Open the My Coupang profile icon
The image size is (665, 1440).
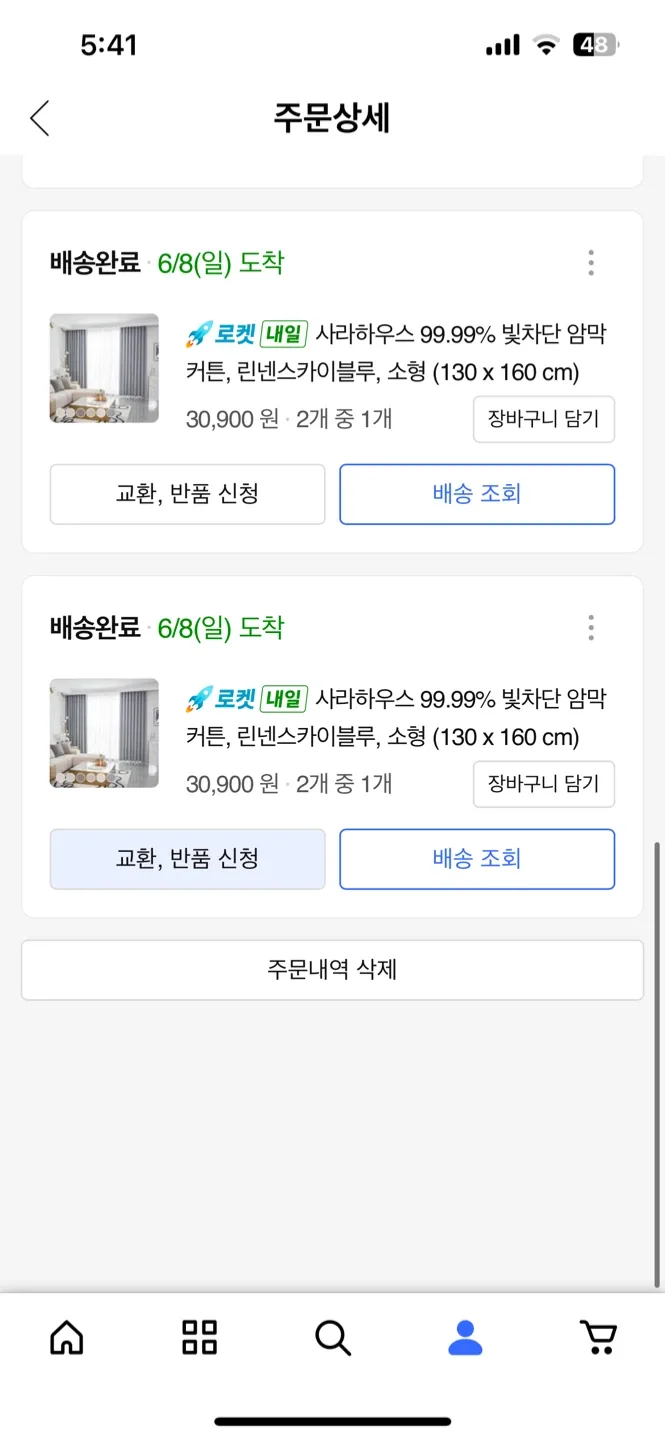click(465, 1337)
